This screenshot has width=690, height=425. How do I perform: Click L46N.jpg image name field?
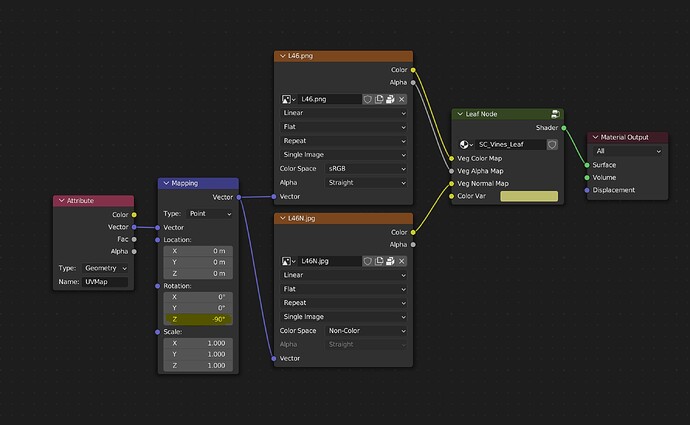point(329,261)
